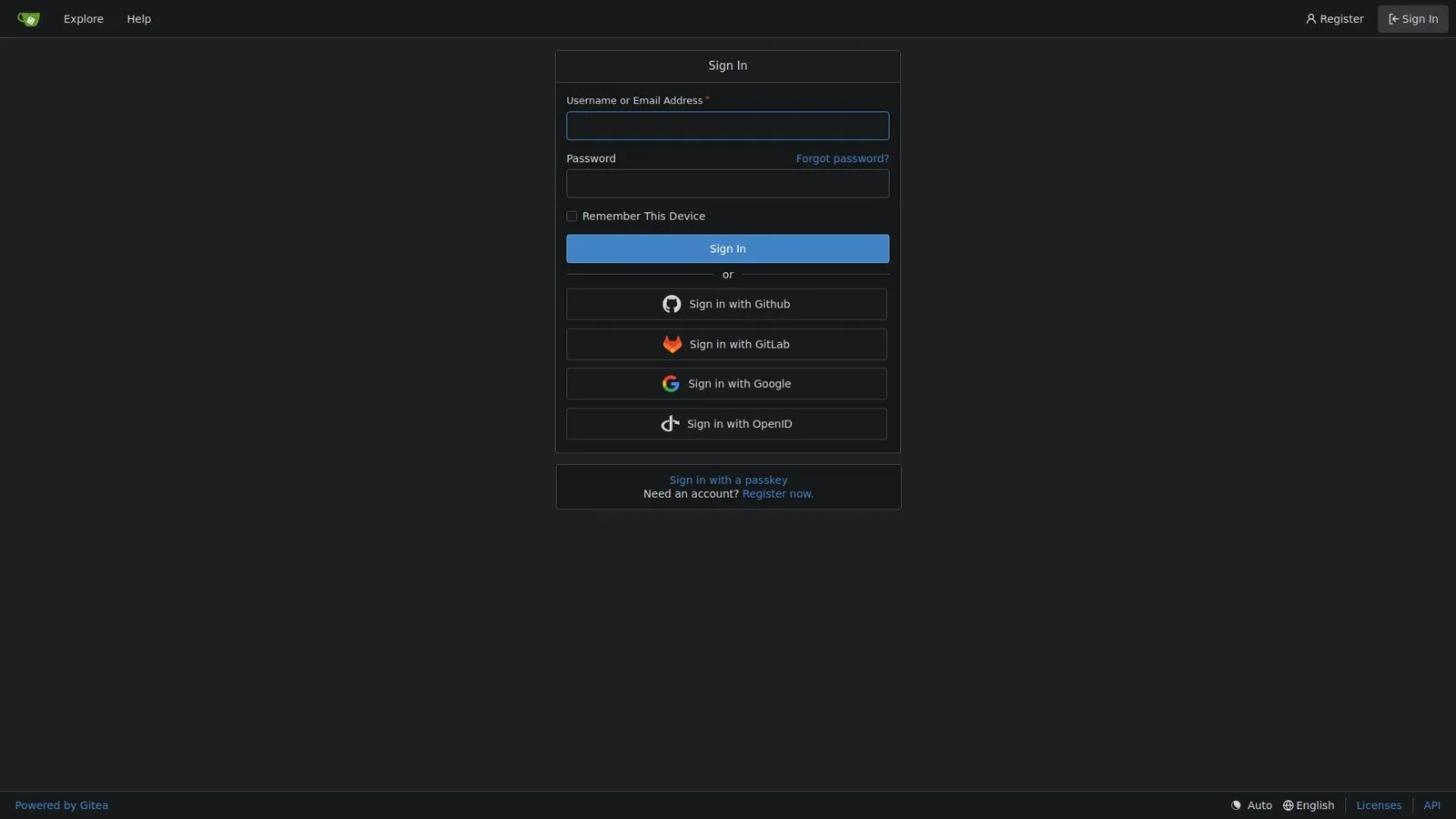Click the Need an account? text
The height and width of the screenshot is (819, 1456).
pyautogui.click(x=692, y=494)
